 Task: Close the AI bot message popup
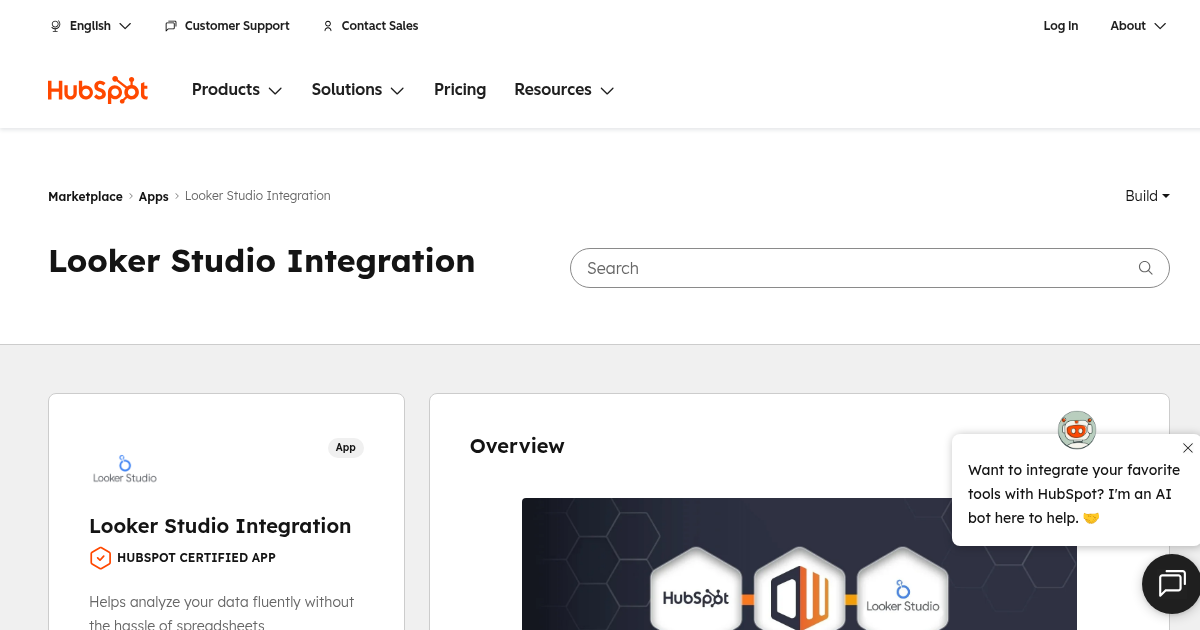[1188, 448]
